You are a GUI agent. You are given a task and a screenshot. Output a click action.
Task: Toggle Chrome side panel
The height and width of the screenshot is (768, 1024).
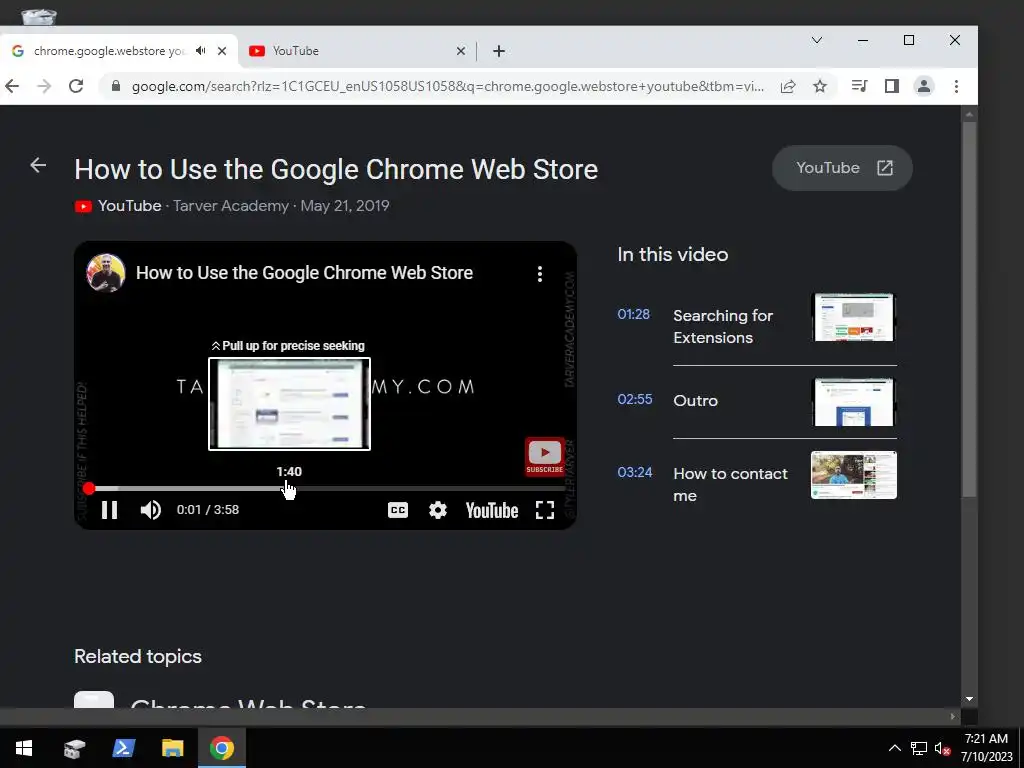coord(892,86)
